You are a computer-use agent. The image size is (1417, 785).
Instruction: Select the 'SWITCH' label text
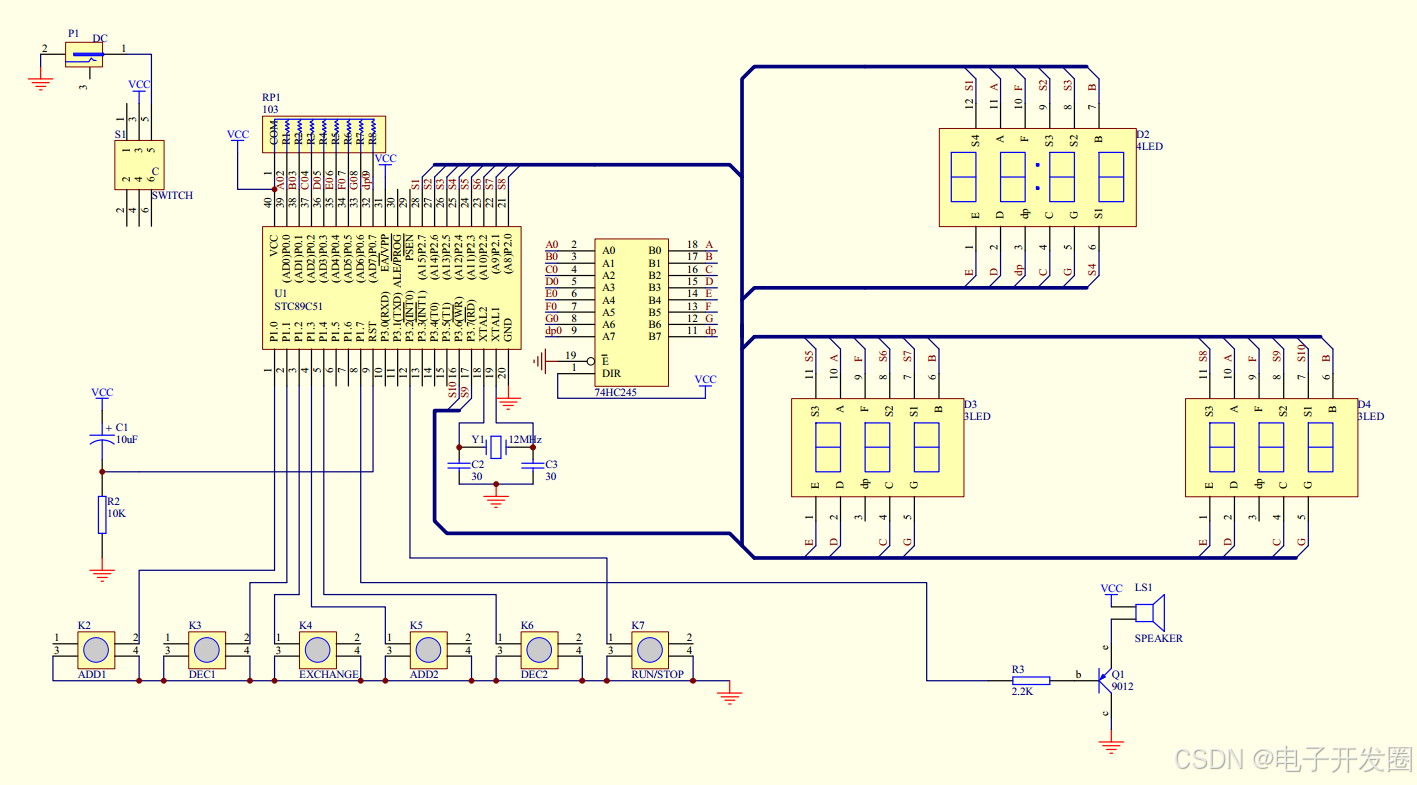[174, 195]
